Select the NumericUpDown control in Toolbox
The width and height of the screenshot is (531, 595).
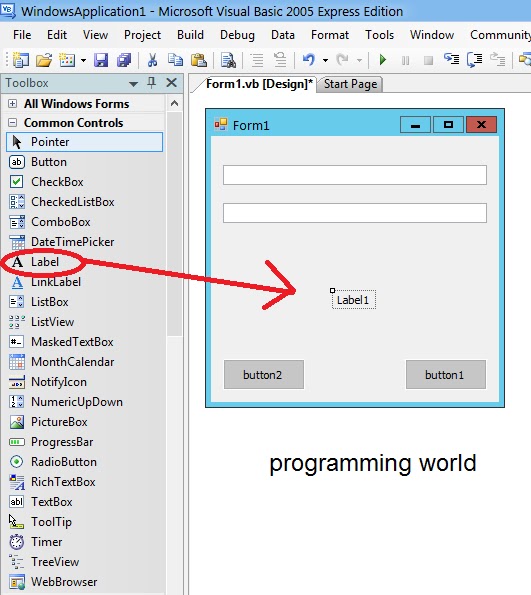[85, 402]
